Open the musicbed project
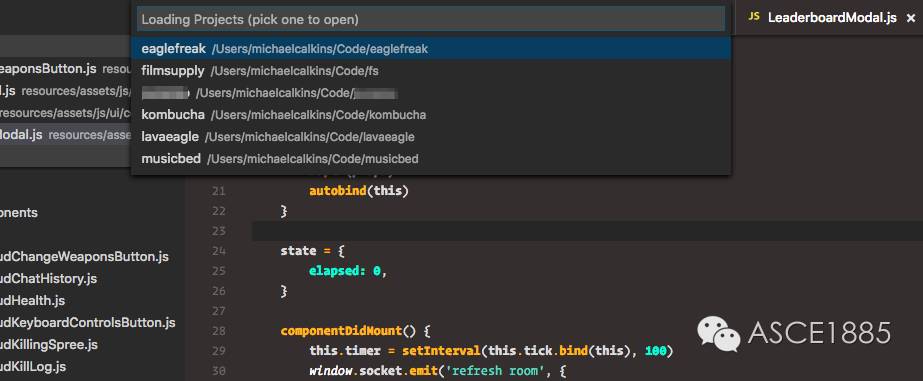The width and height of the screenshot is (923, 381). [431, 158]
